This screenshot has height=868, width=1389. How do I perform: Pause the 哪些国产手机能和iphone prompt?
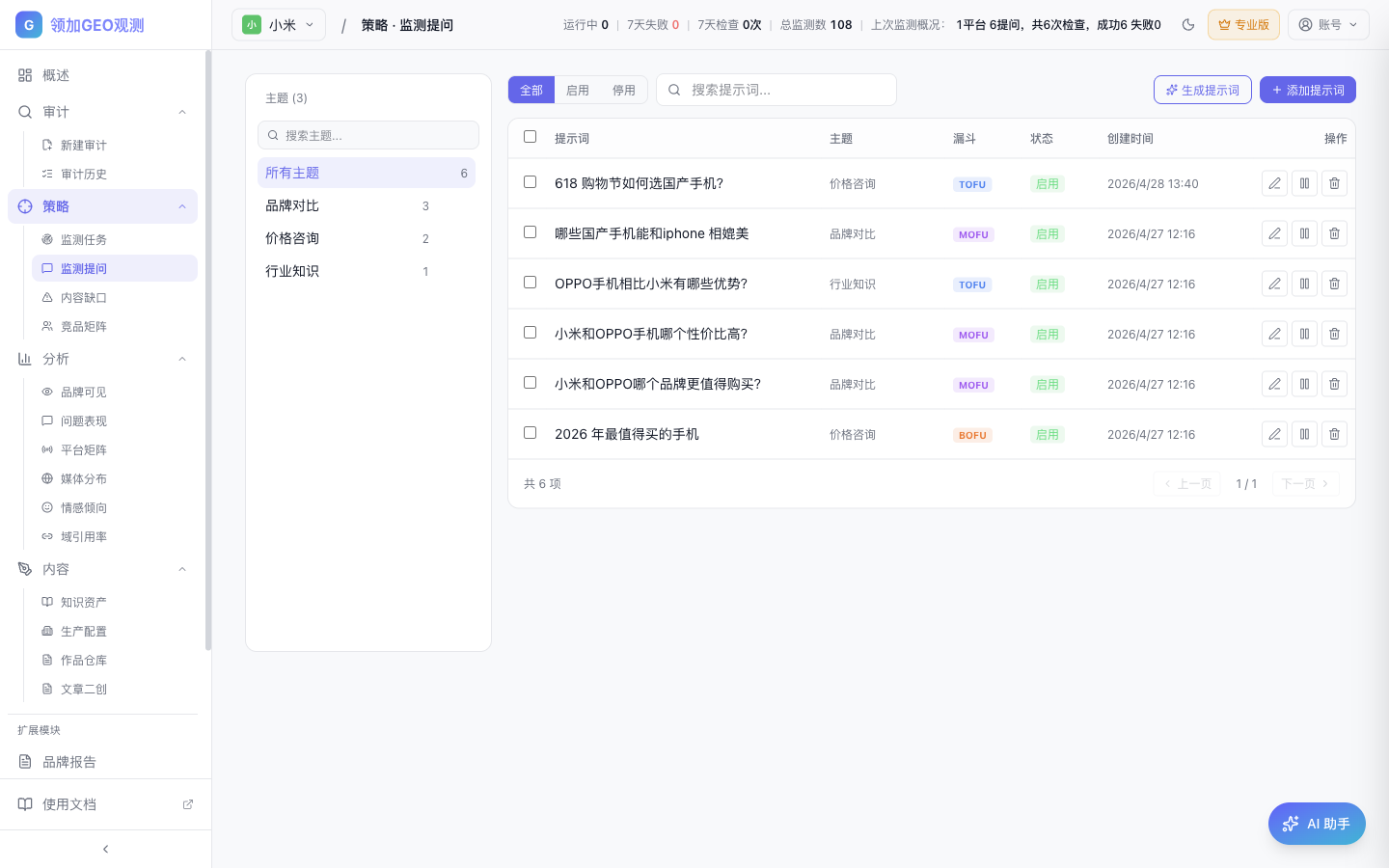coord(1304,233)
